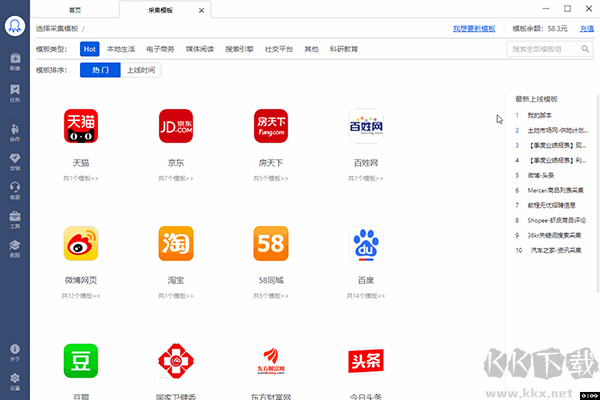Image resolution: width=600 pixels, height=400 pixels.
Task: Open the 协作 sidebar icon
Action: 15,132
